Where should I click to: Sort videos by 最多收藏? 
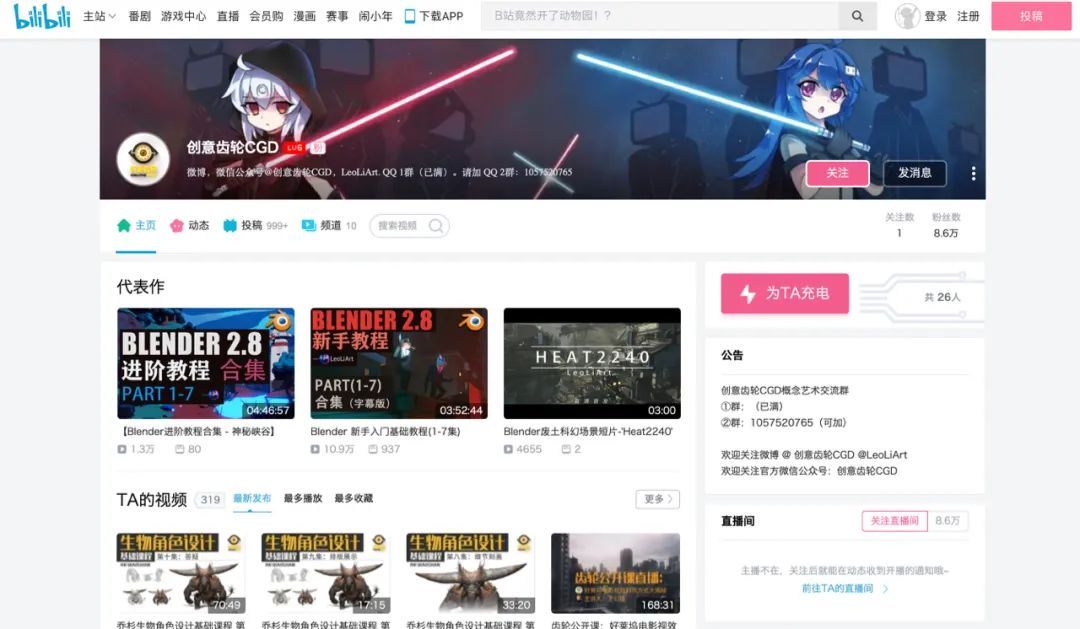click(x=354, y=498)
